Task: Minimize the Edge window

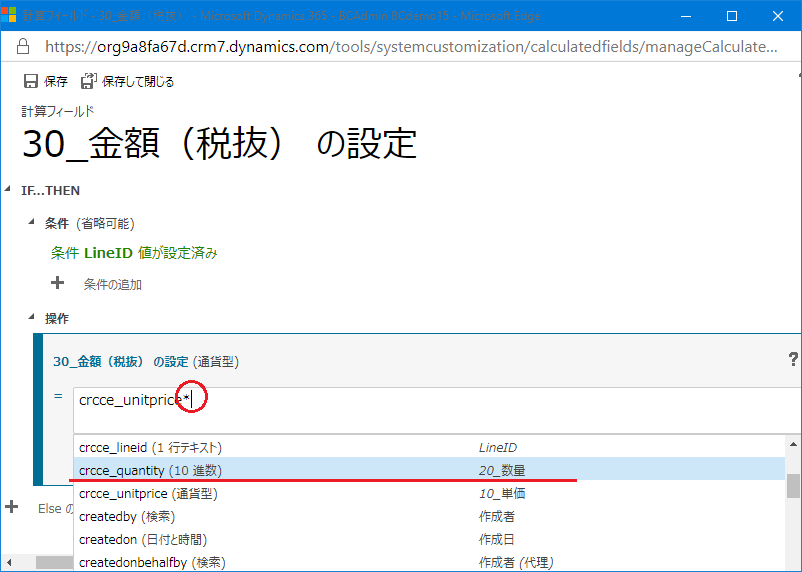Action: 686,16
